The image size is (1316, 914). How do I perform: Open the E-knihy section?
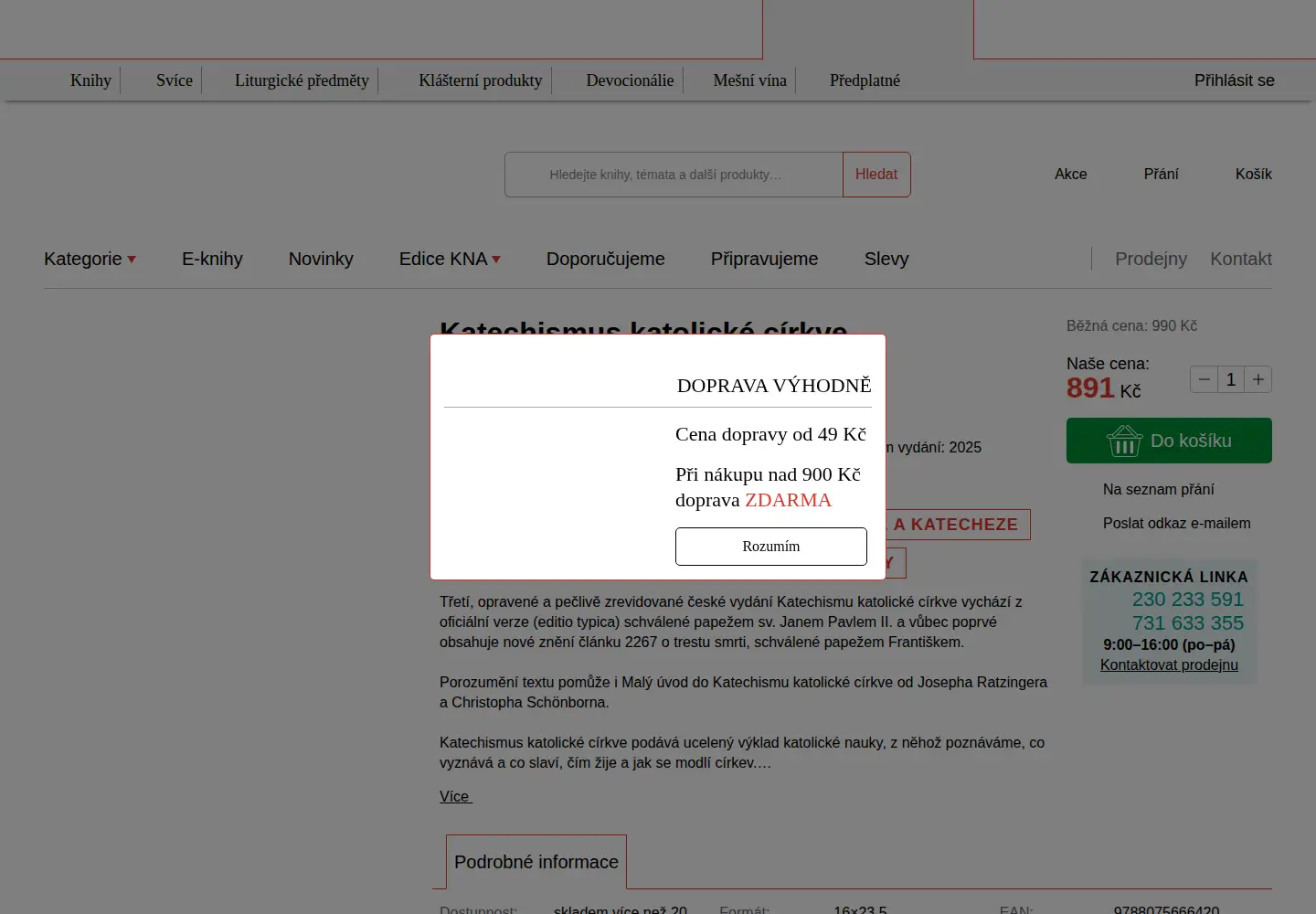[x=212, y=259]
